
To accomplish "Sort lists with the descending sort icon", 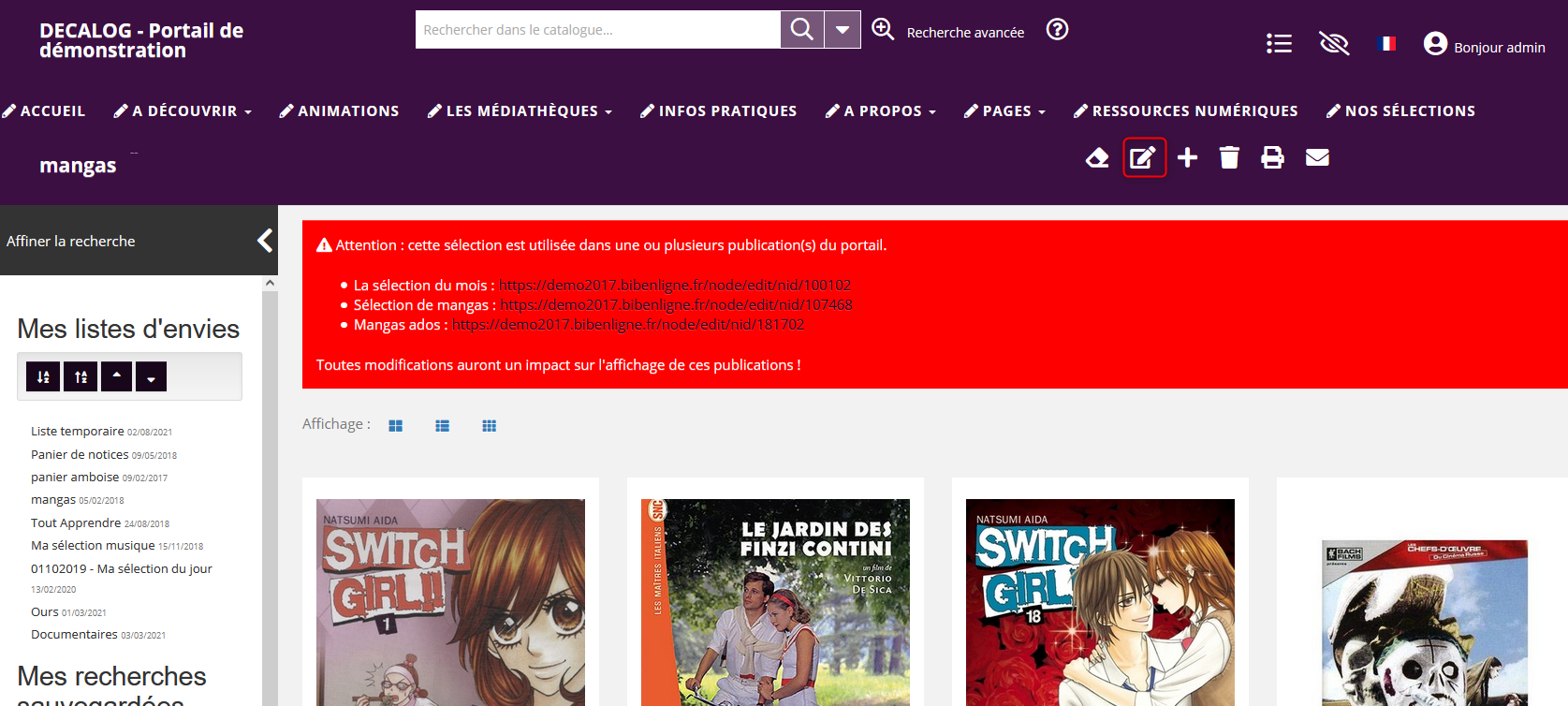I will (x=43, y=376).
